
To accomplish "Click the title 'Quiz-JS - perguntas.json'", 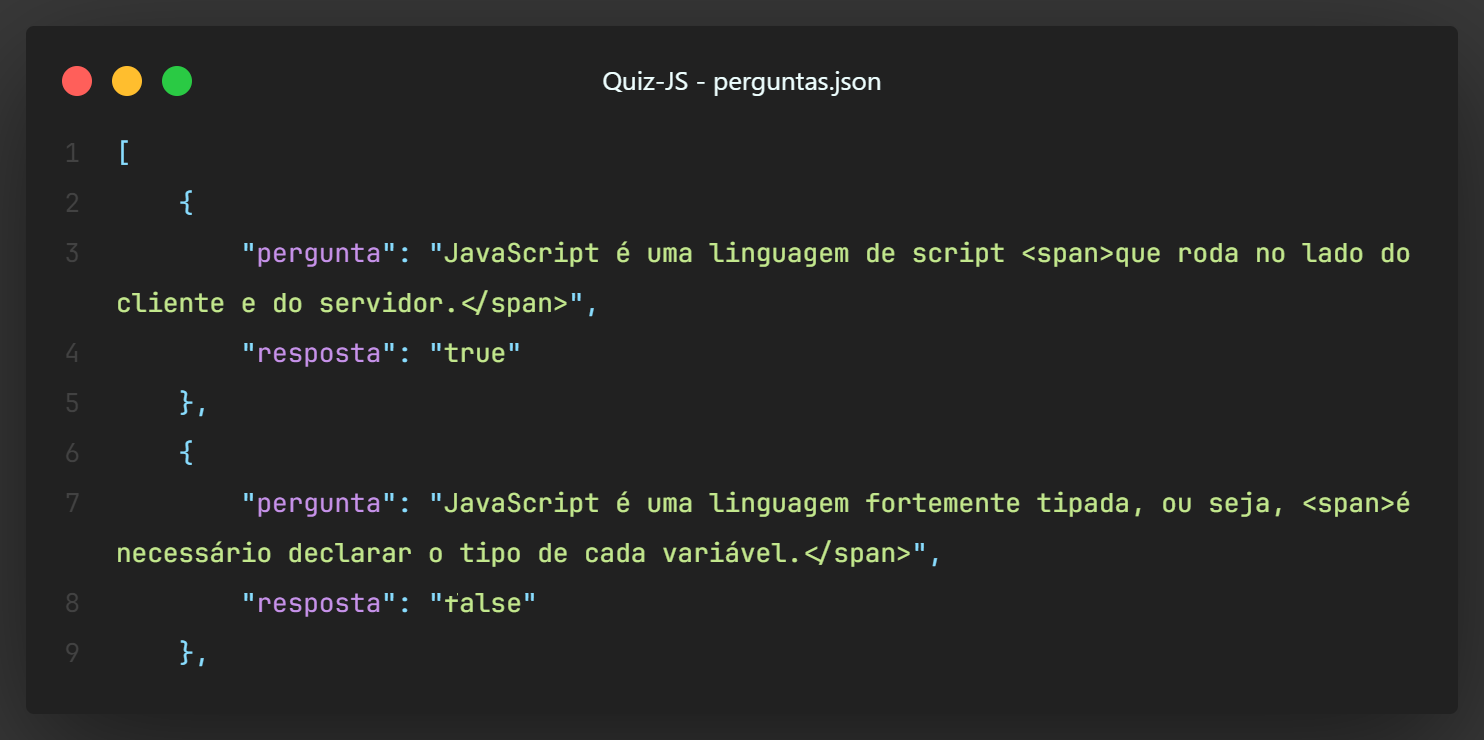I will [743, 81].
